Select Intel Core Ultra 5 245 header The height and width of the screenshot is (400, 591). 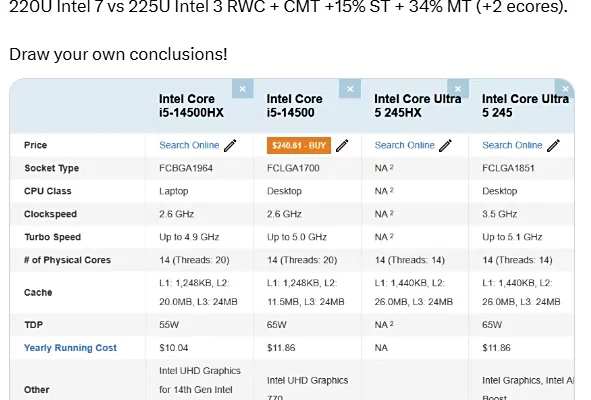[525, 106]
